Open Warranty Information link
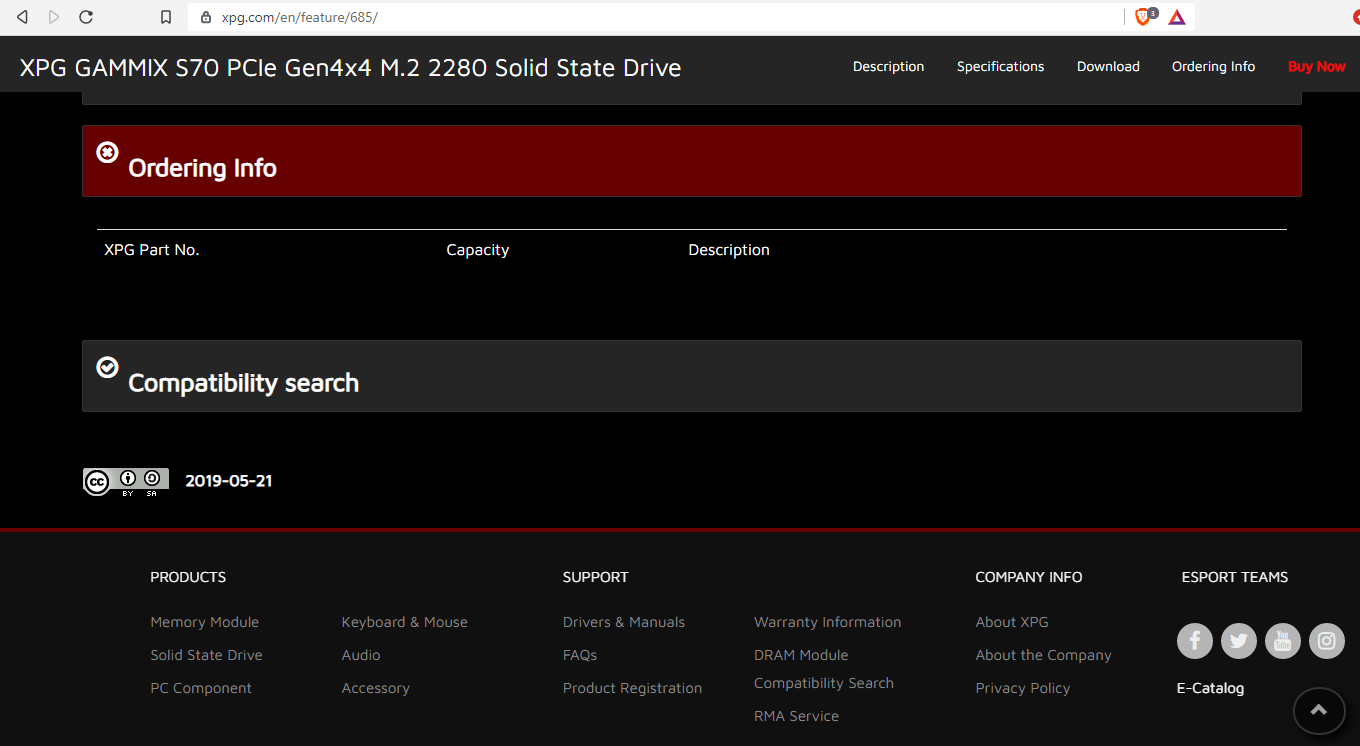Image resolution: width=1360 pixels, height=746 pixels. 828,622
